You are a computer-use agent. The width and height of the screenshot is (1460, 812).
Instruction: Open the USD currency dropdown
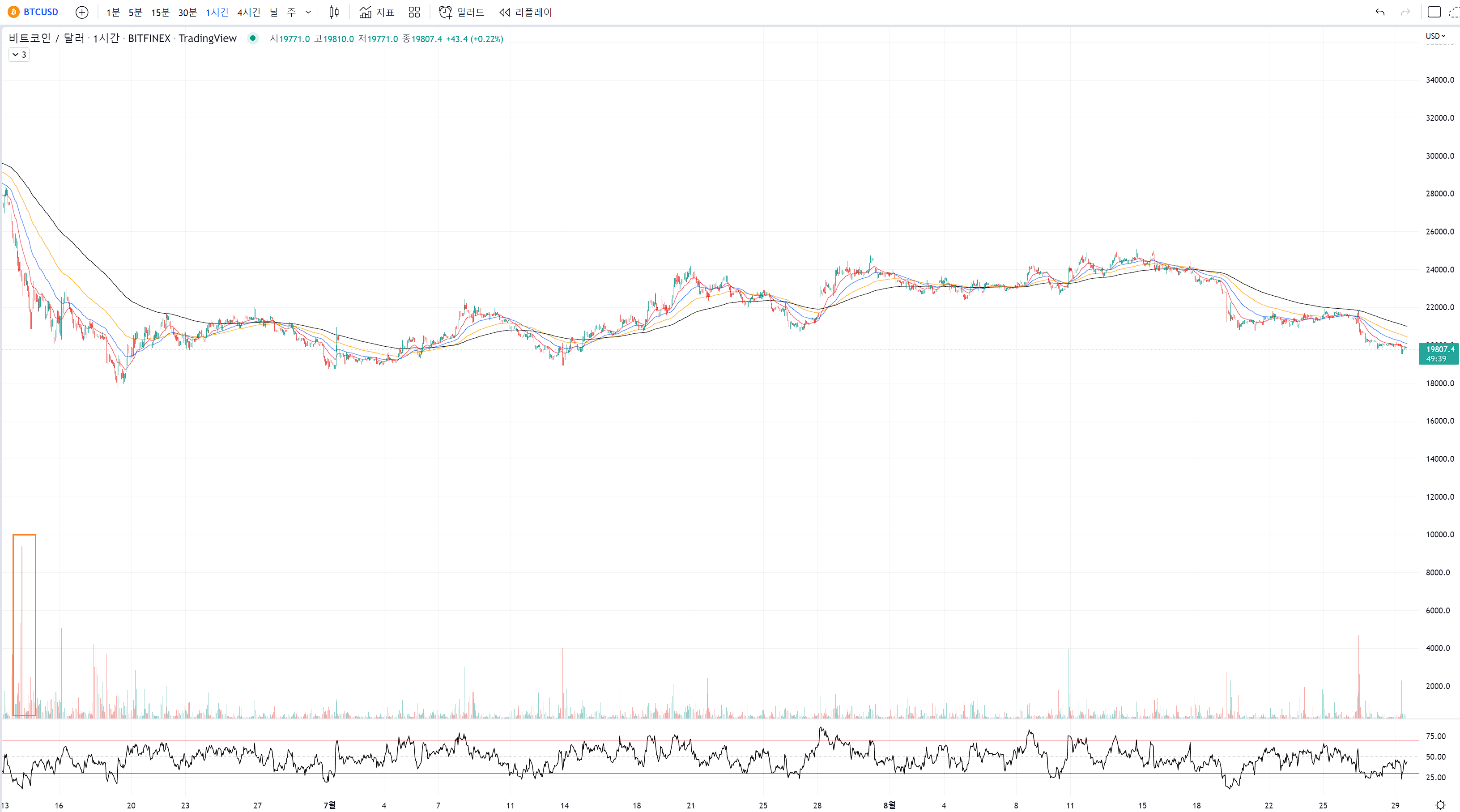1435,36
